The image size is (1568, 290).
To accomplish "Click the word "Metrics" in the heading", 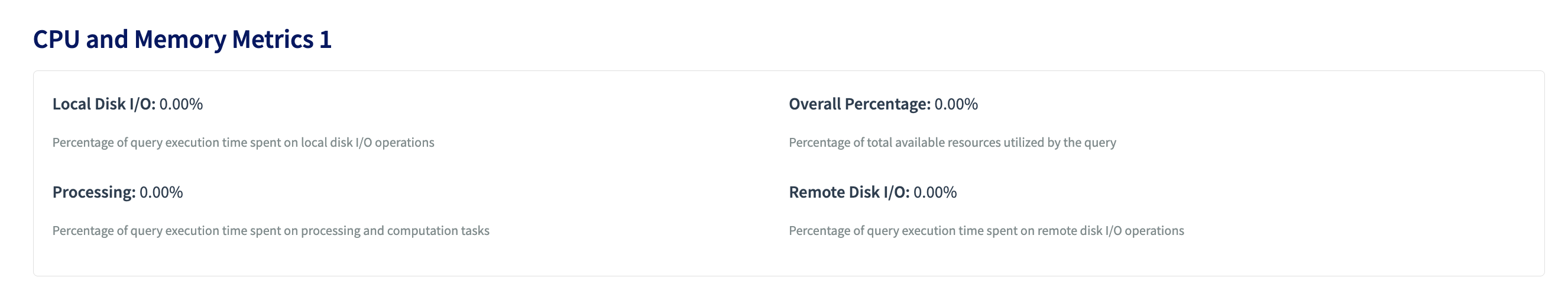I will click(273, 40).
